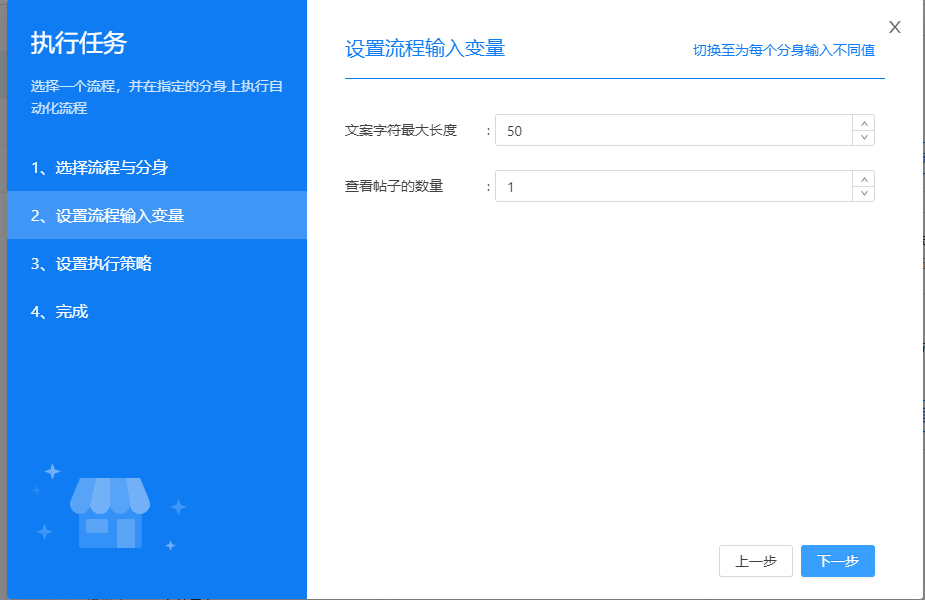Decrease 查看帖子的数量 with down arrow
Viewport: 925px width, 600px height.
(x=864, y=194)
